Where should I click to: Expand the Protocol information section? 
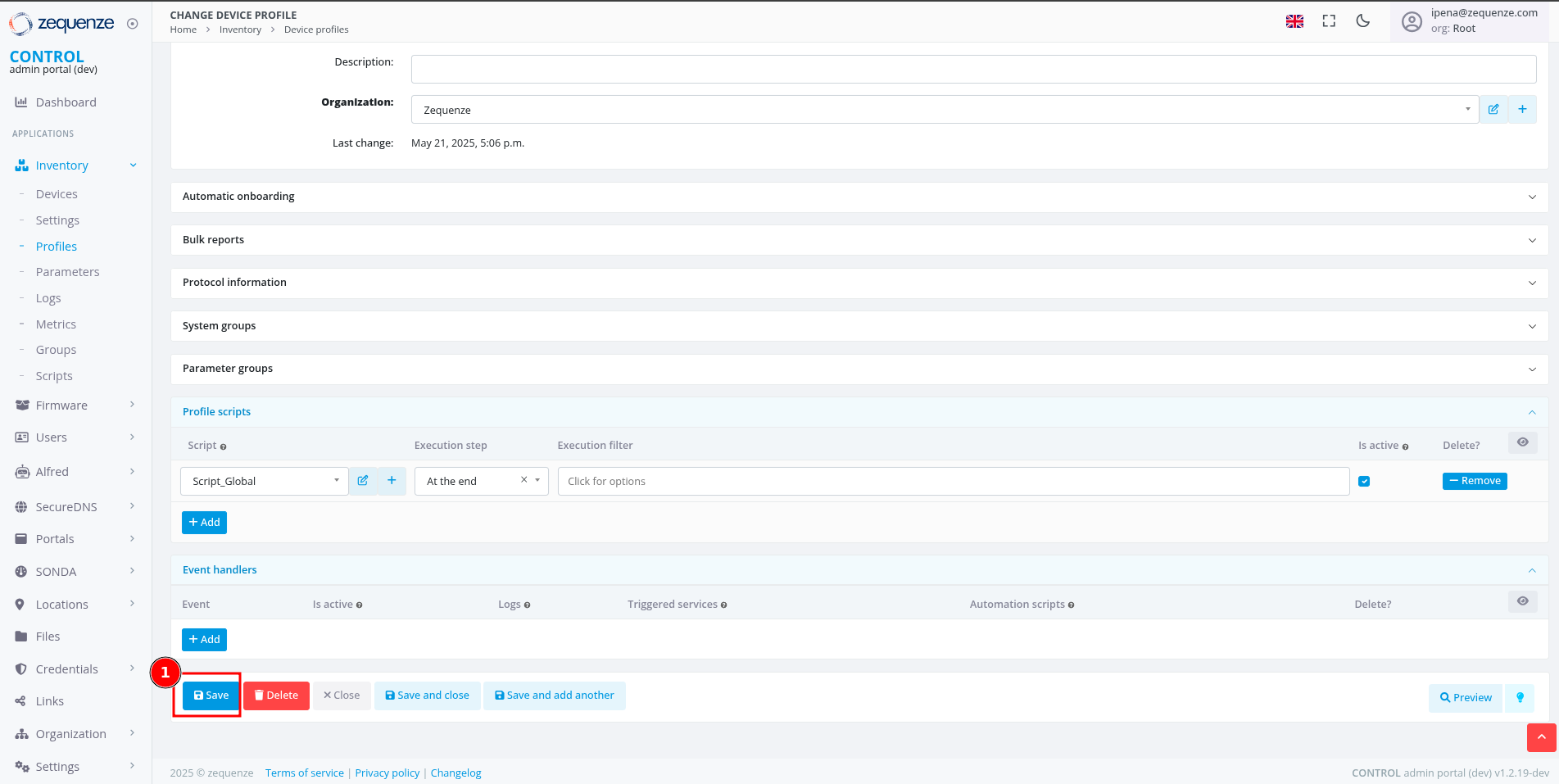pyautogui.click(x=859, y=283)
